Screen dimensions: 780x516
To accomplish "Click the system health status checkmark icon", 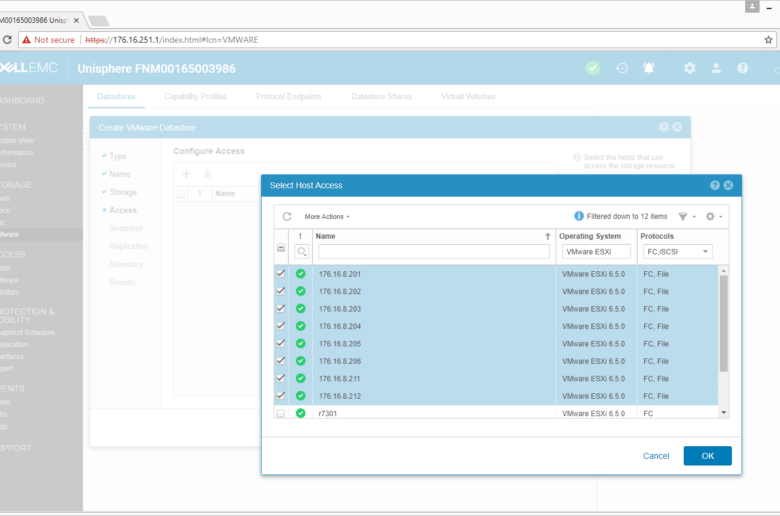I will [592, 68].
